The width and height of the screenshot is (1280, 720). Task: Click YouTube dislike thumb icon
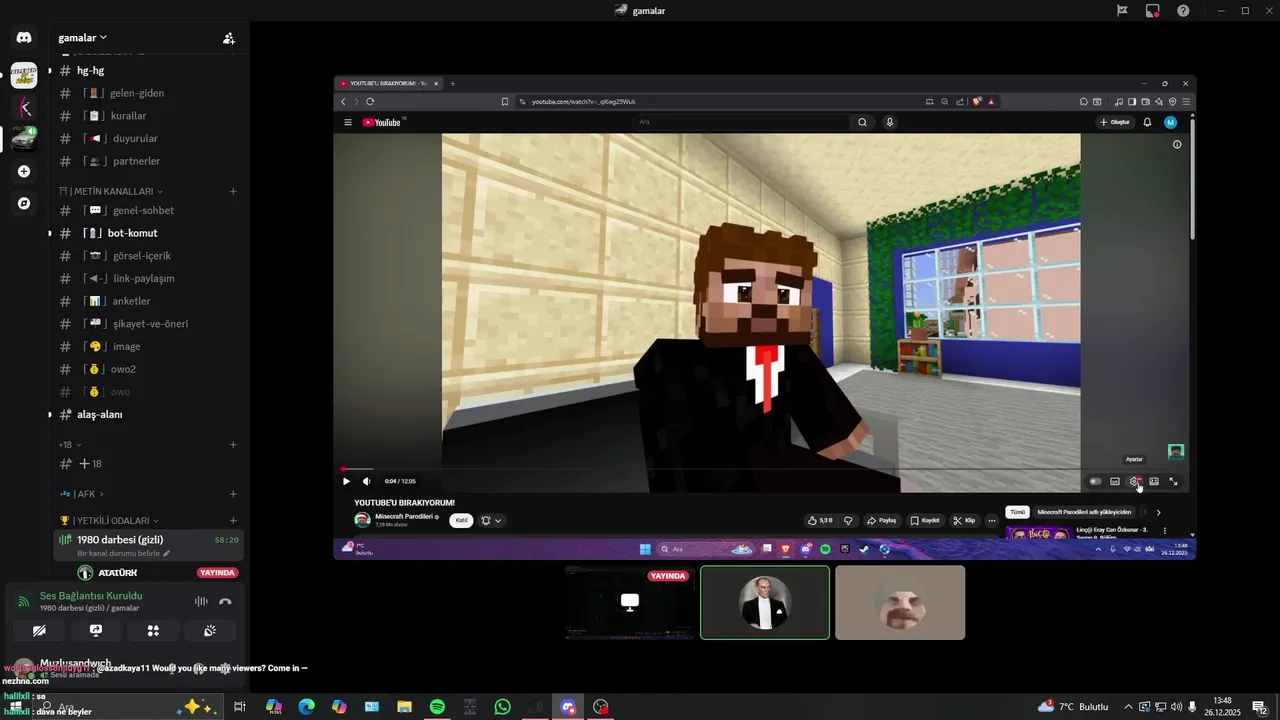point(848,520)
